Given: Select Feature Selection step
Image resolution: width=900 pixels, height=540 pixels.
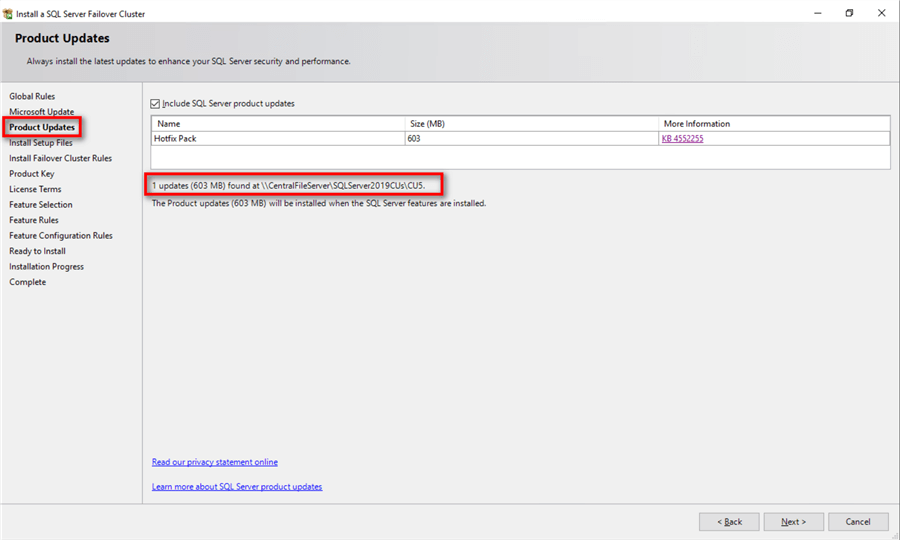Looking at the screenshot, I should tap(41, 205).
